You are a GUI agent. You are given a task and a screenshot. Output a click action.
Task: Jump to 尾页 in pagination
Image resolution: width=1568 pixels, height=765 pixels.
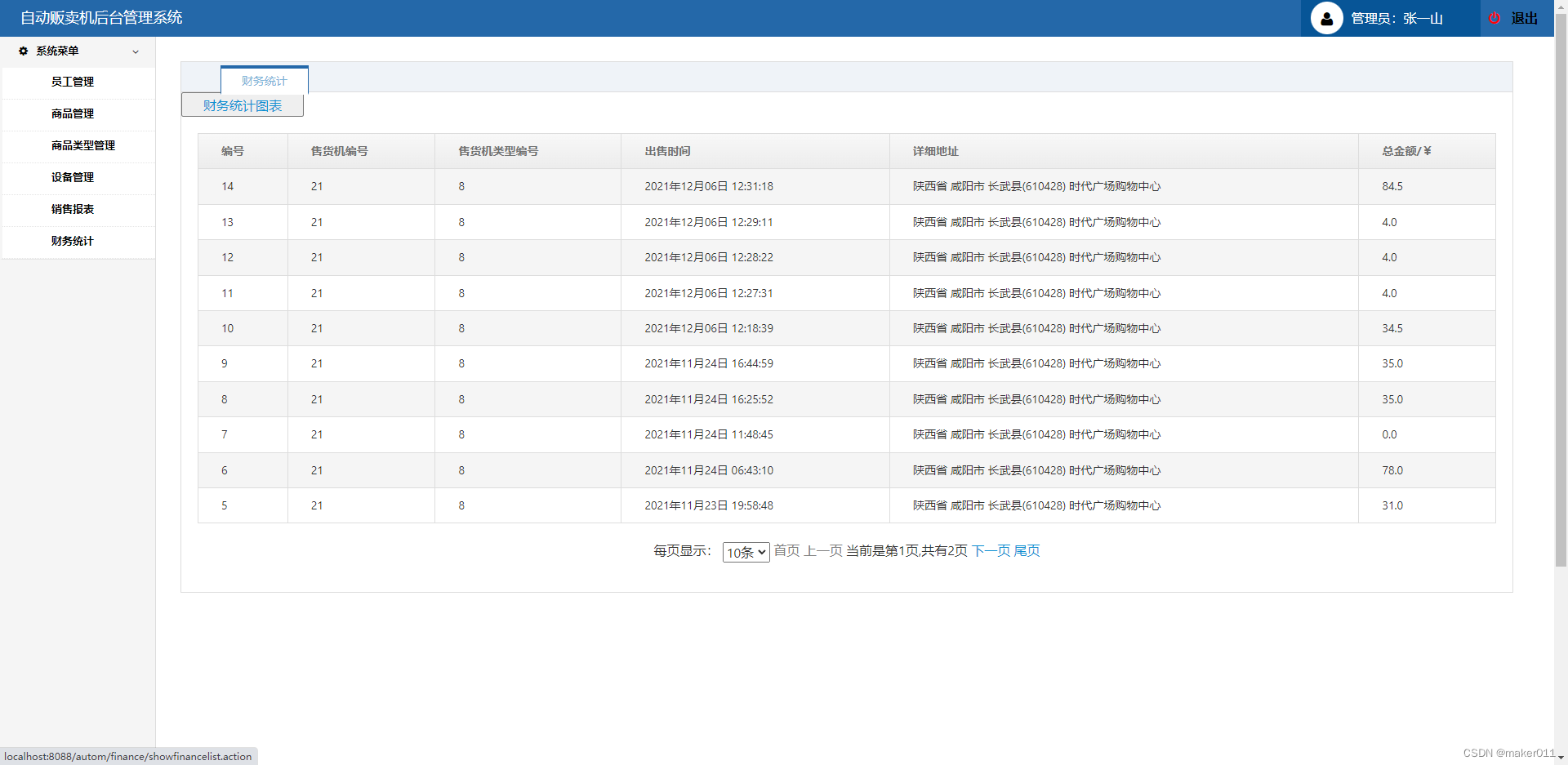pos(1027,551)
